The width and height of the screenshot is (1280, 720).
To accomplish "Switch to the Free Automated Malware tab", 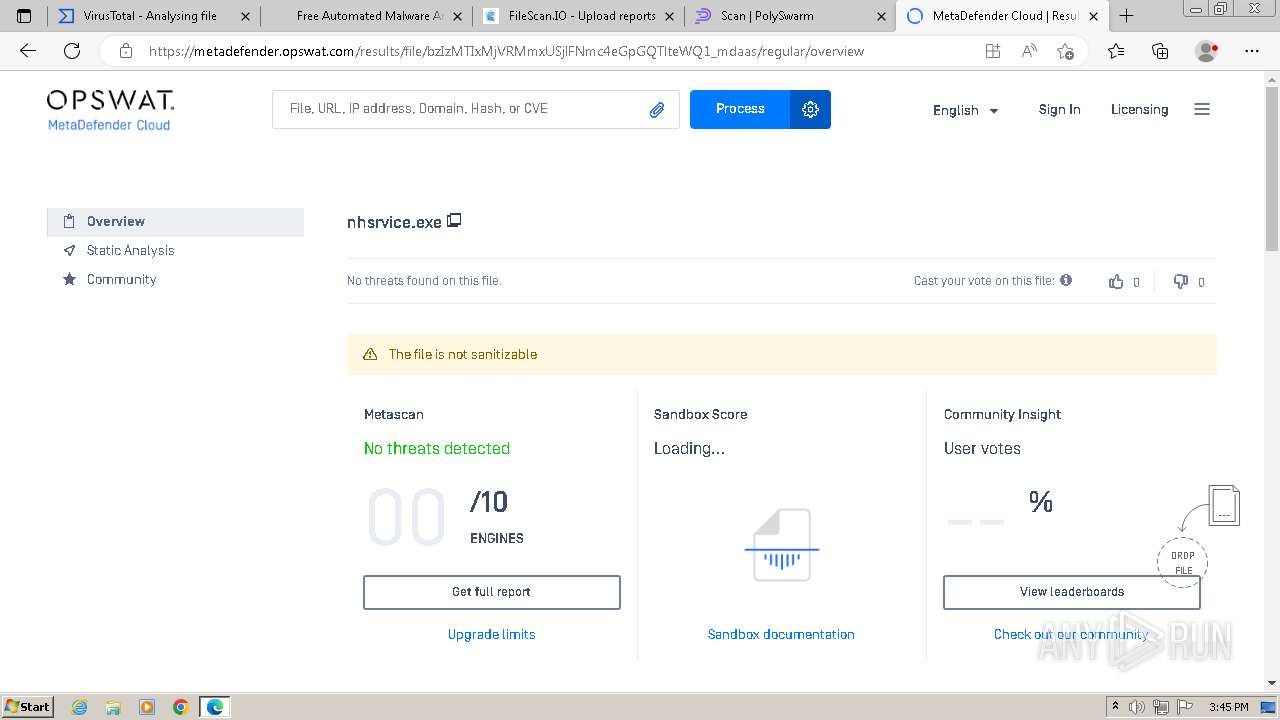I will tap(368, 16).
